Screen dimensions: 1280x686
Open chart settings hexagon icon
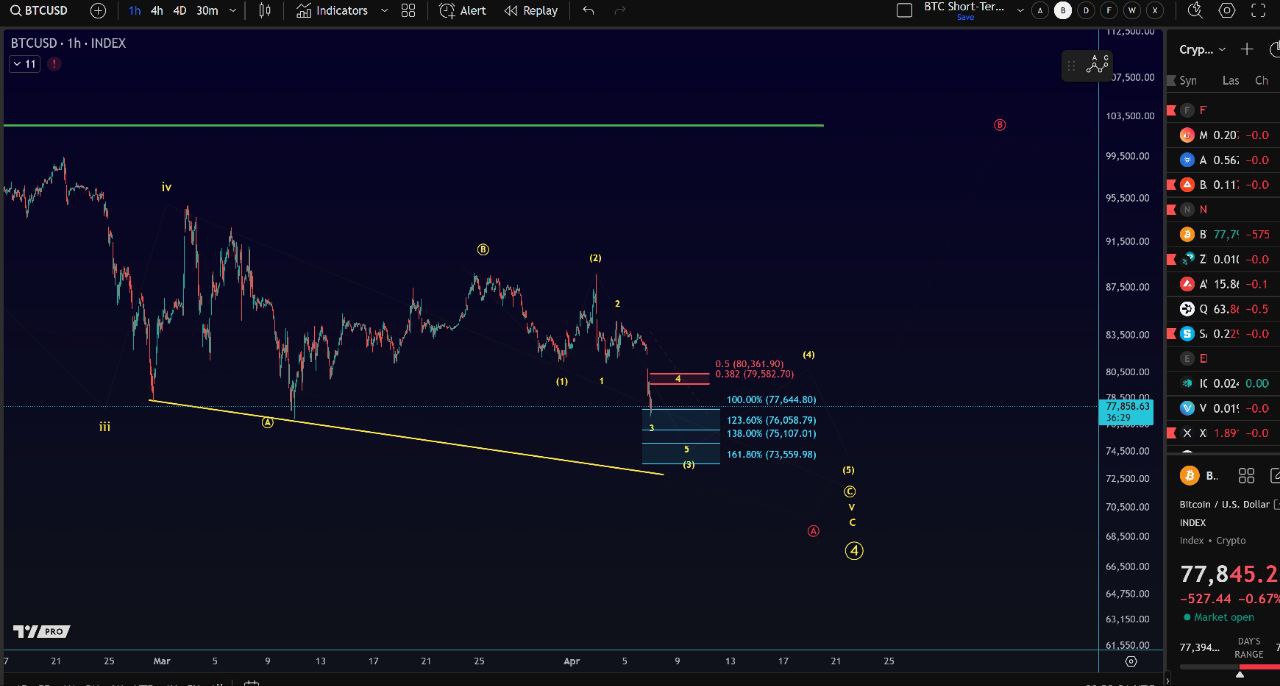point(1227,10)
